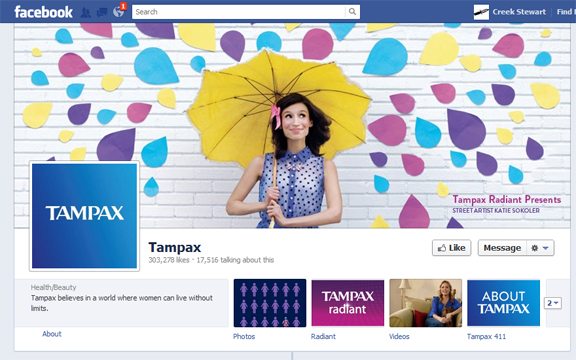Click the Health/Beauty category text

[53, 287]
